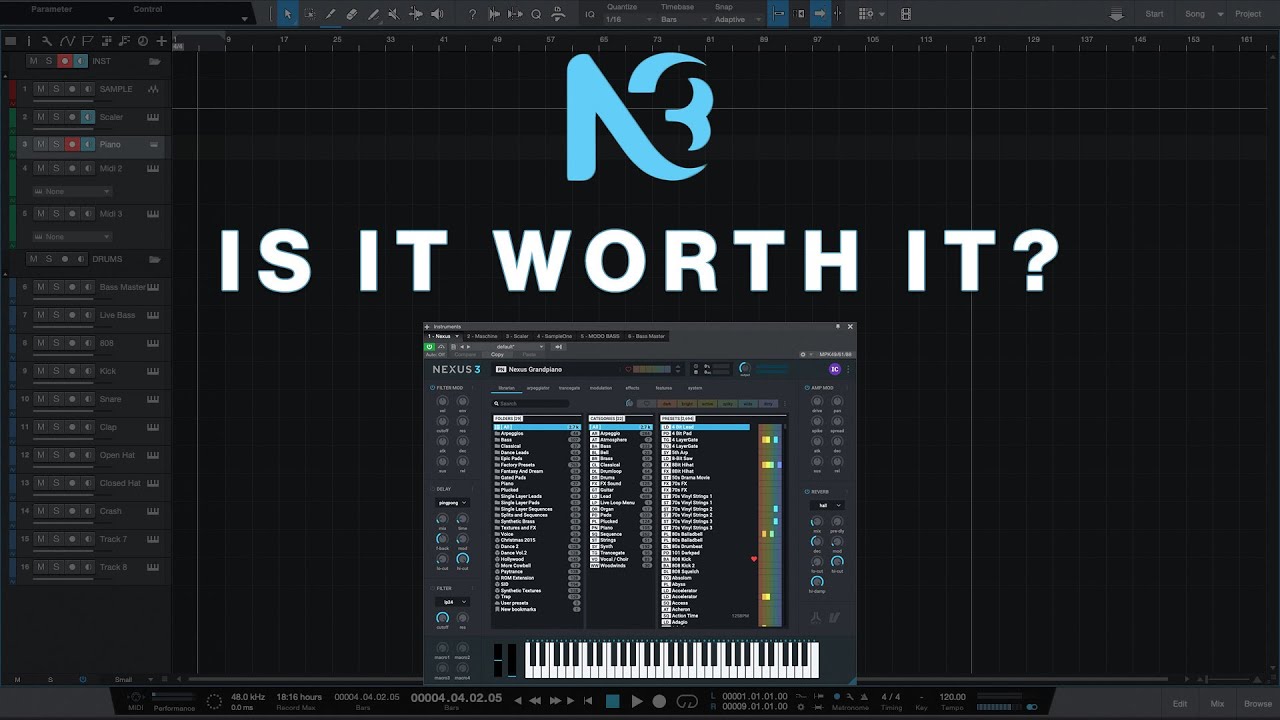Viewport: 1280px width, 720px height.
Task: Open the Quantize 1/16 dropdown
Action: 627,19
